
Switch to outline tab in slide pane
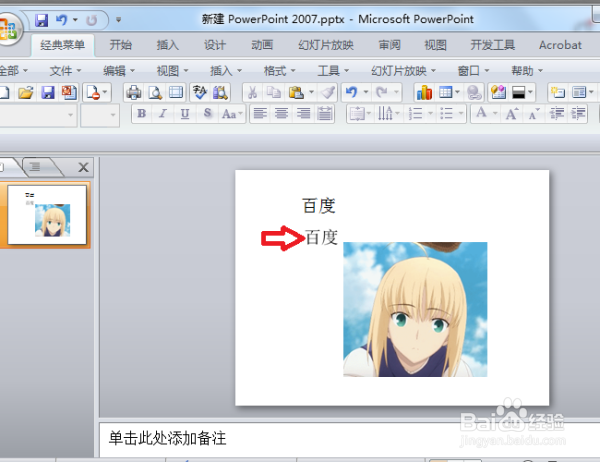pos(35,167)
